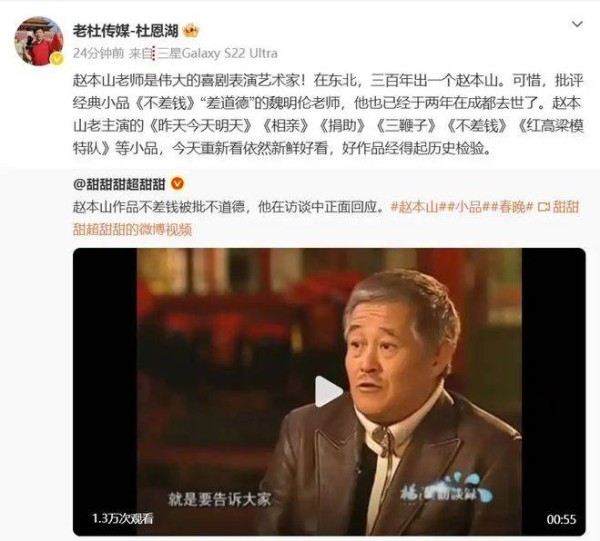Click orange verified badge after @甜甜甜超甜甜

pos(177,184)
